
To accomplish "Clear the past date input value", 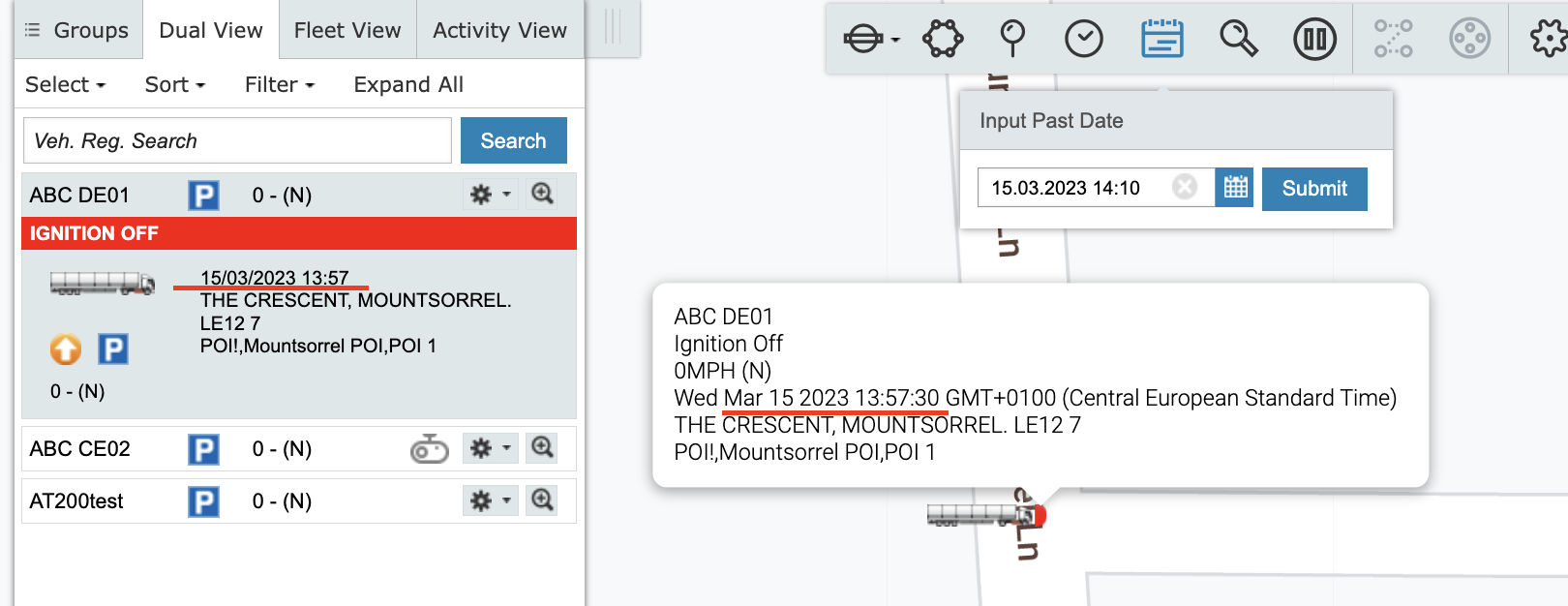I will [x=1185, y=187].
